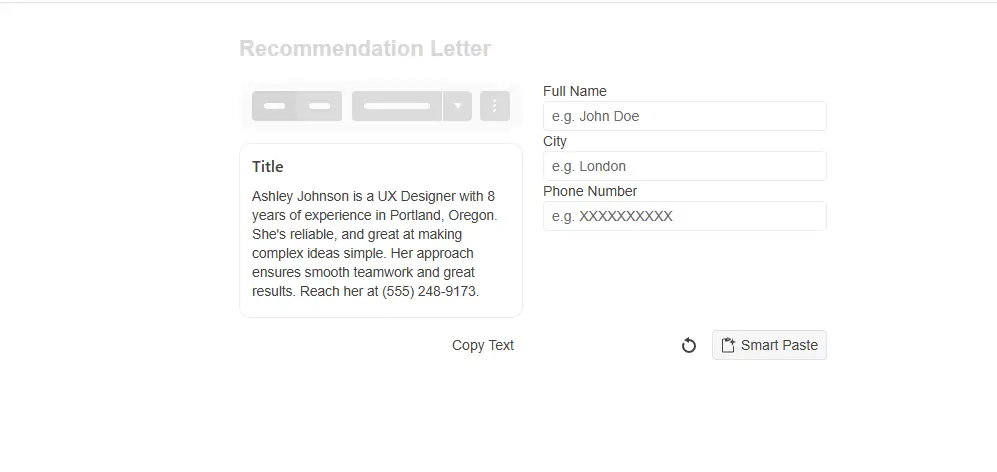Viewport: 997px width, 472px height.
Task: Click the Recommendation Letter page heading
Action: pyautogui.click(x=365, y=48)
